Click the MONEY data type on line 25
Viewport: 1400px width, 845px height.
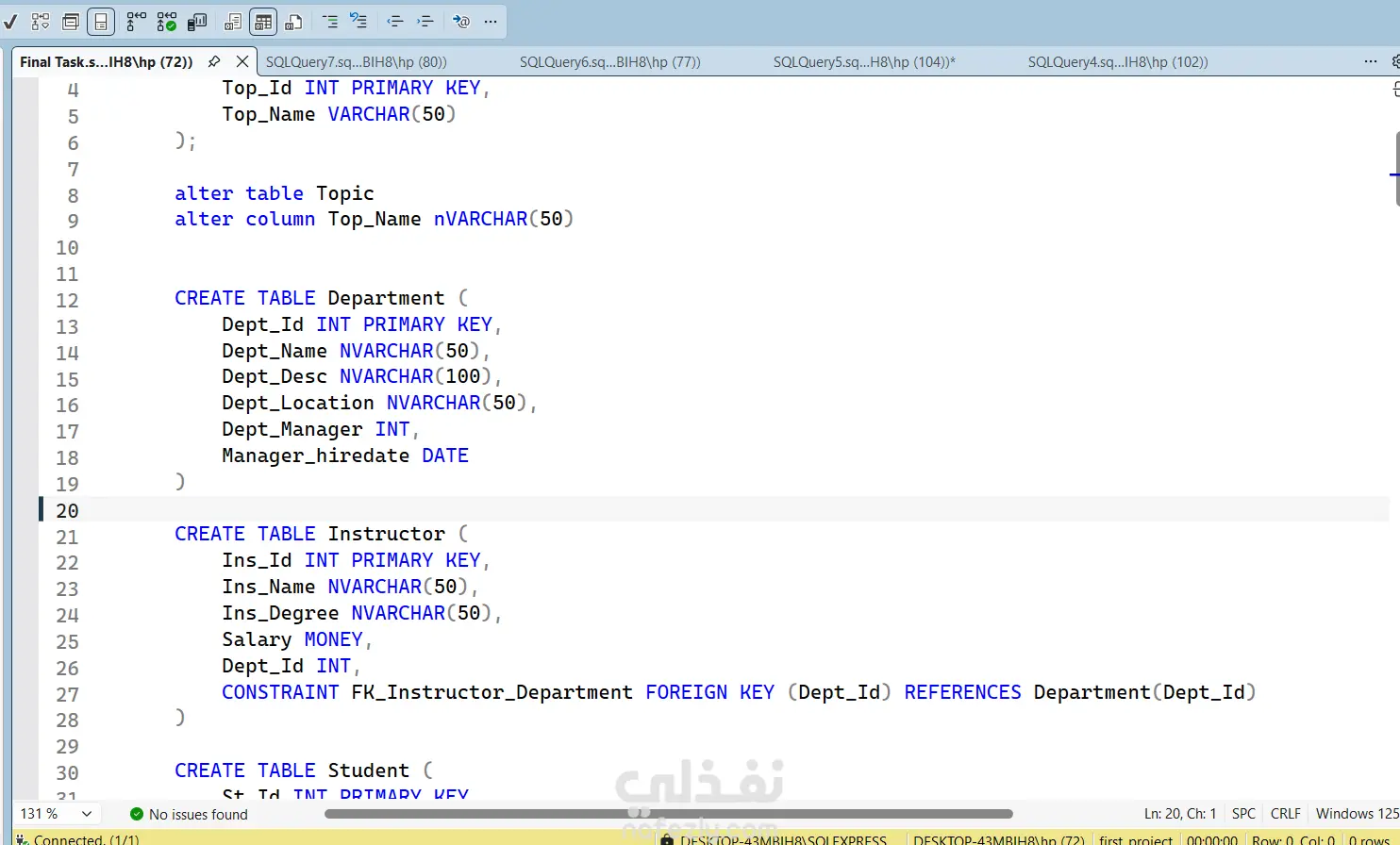(x=334, y=639)
